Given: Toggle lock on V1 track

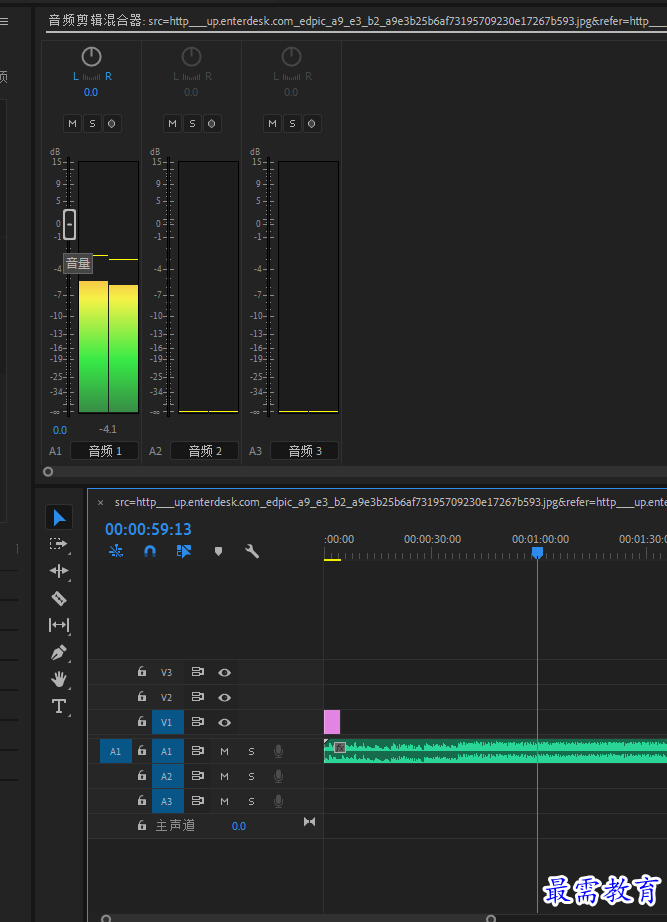Looking at the screenshot, I should [x=142, y=721].
